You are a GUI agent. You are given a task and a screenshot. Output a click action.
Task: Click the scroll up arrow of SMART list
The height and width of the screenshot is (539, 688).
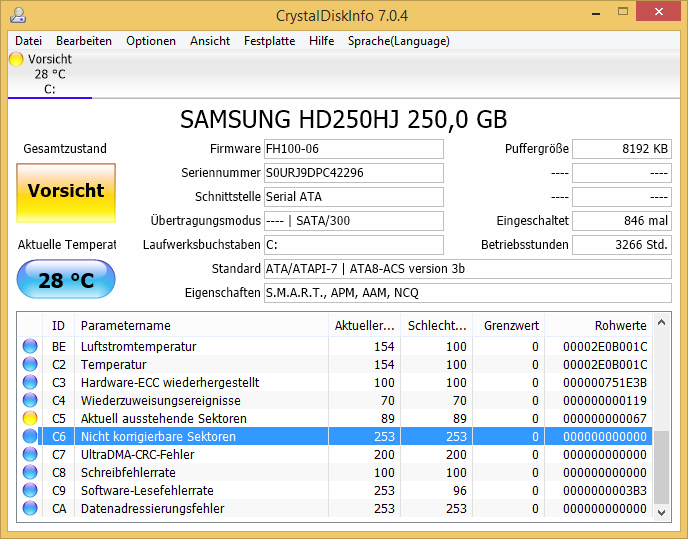click(x=662, y=323)
